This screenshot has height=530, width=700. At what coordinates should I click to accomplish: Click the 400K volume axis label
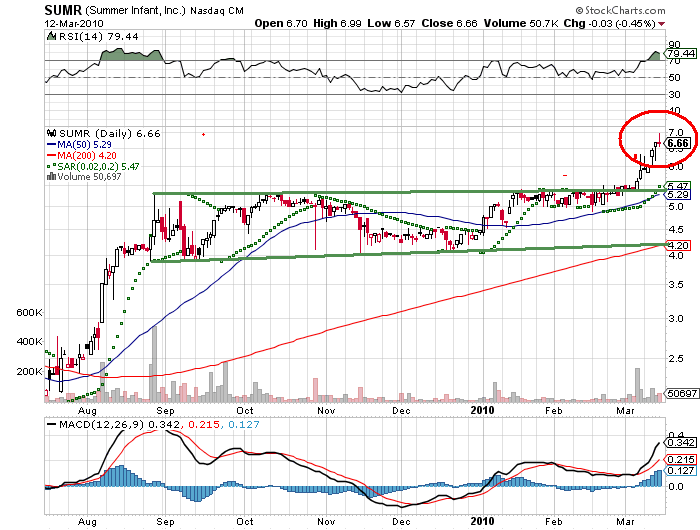point(29,342)
